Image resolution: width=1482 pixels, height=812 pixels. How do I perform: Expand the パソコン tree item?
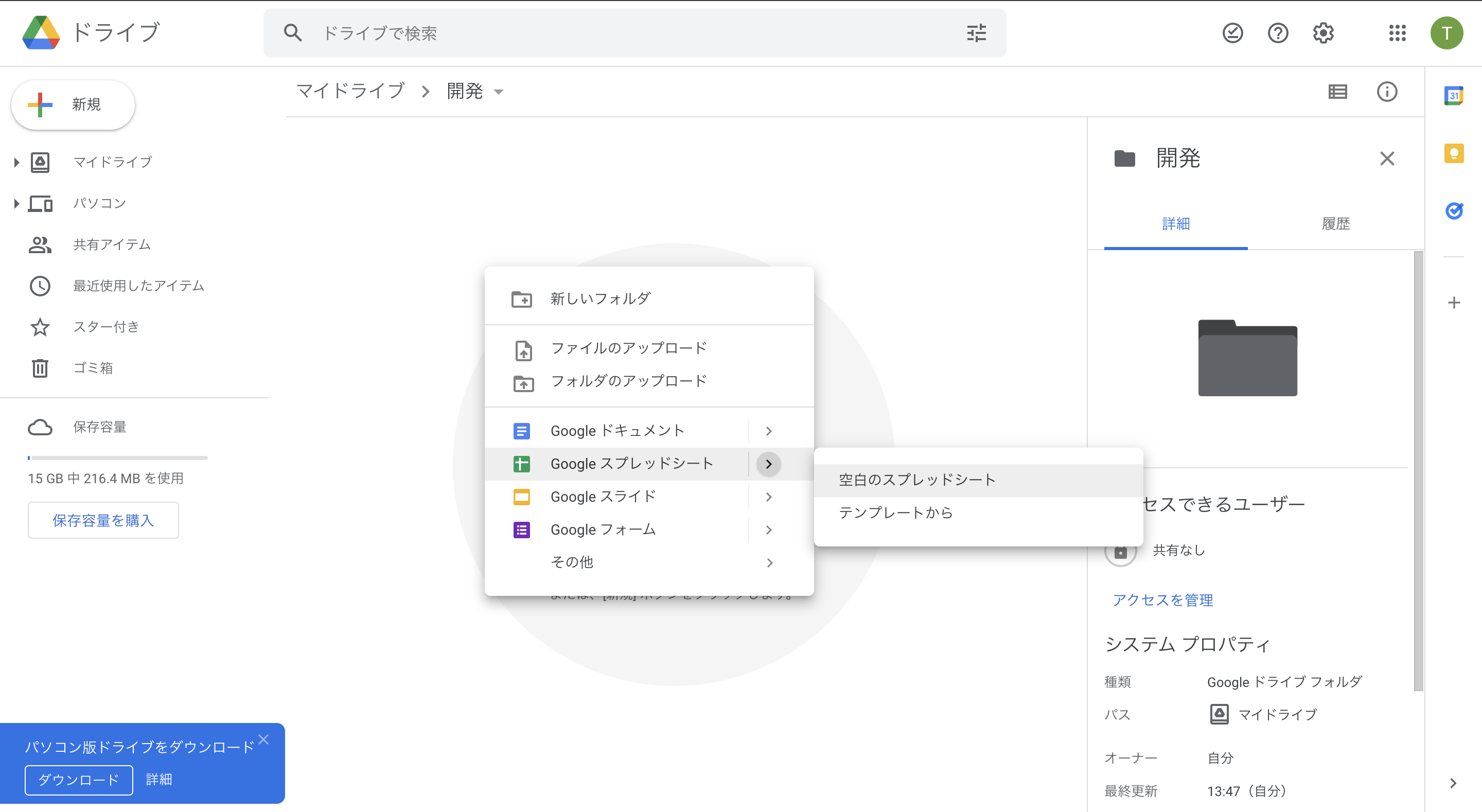pyautogui.click(x=15, y=203)
